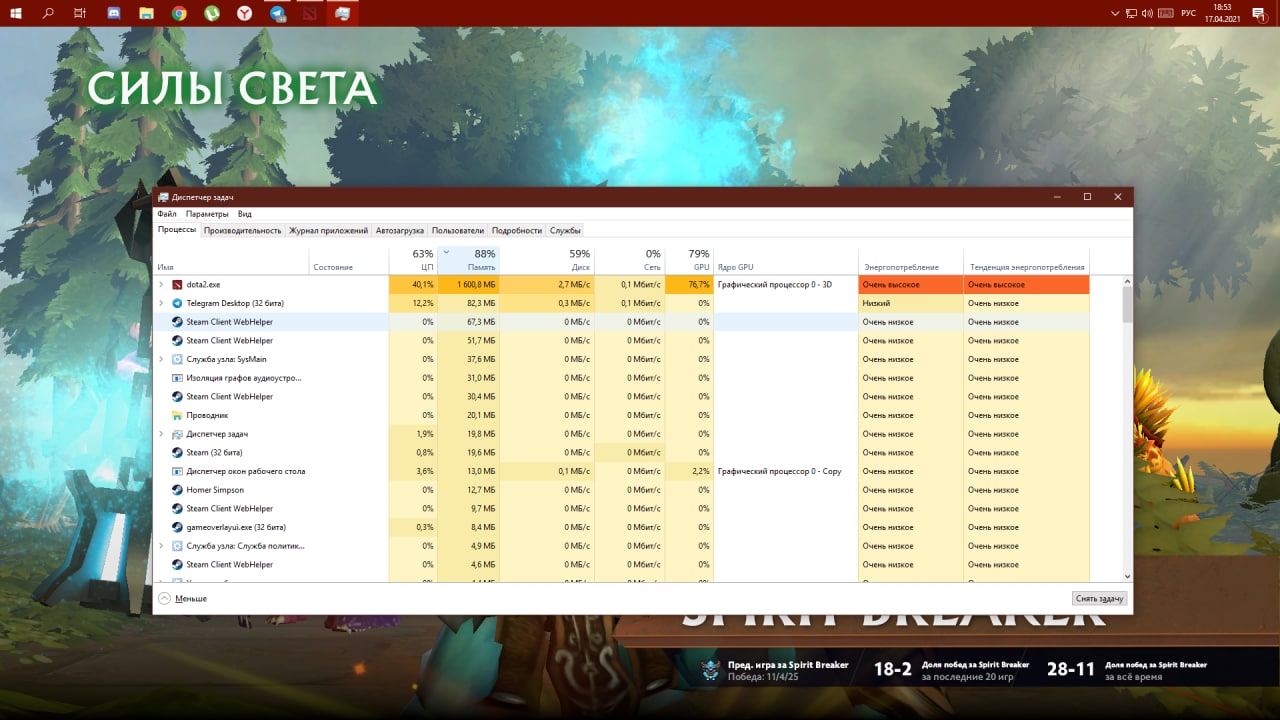Open the Файл menu
This screenshot has height=720, width=1280.
tap(167, 214)
